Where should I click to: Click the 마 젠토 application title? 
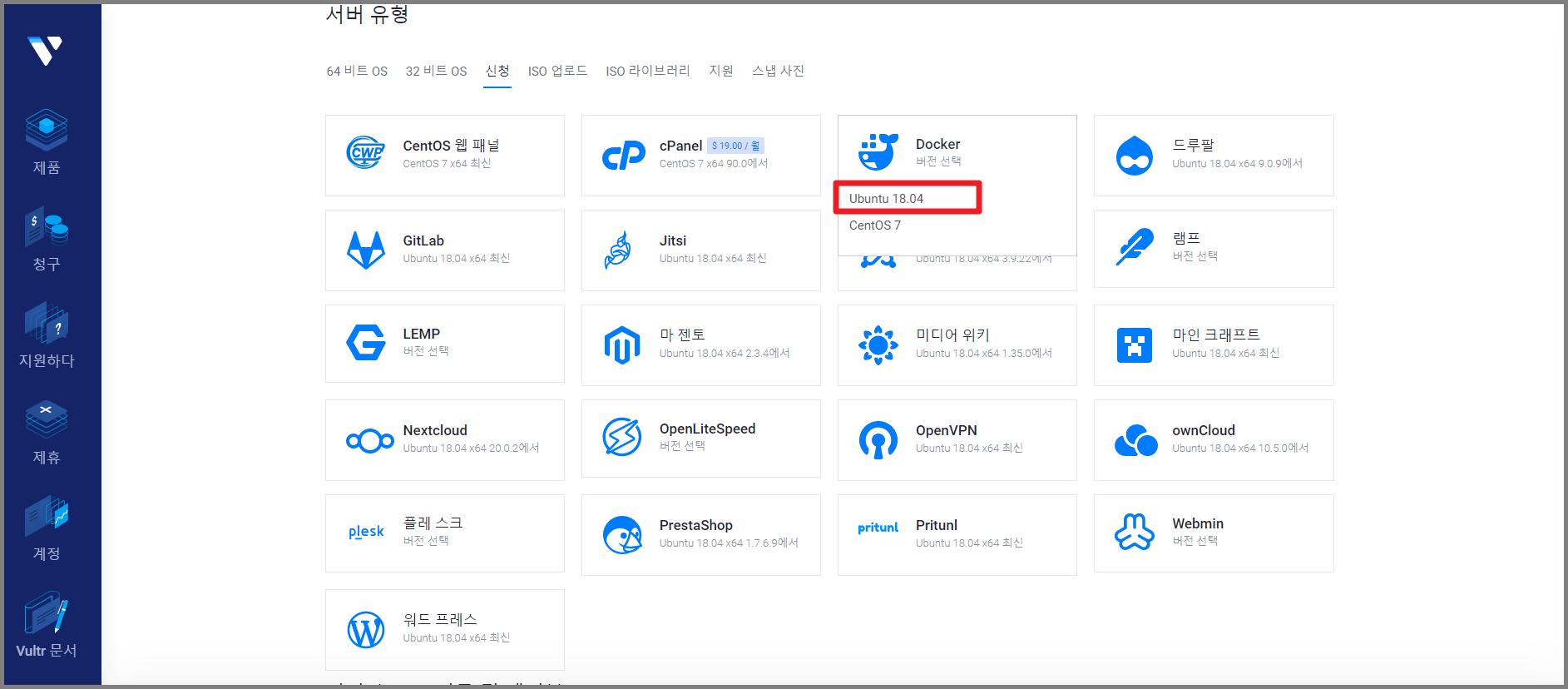pyautogui.click(x=682, y=335)
